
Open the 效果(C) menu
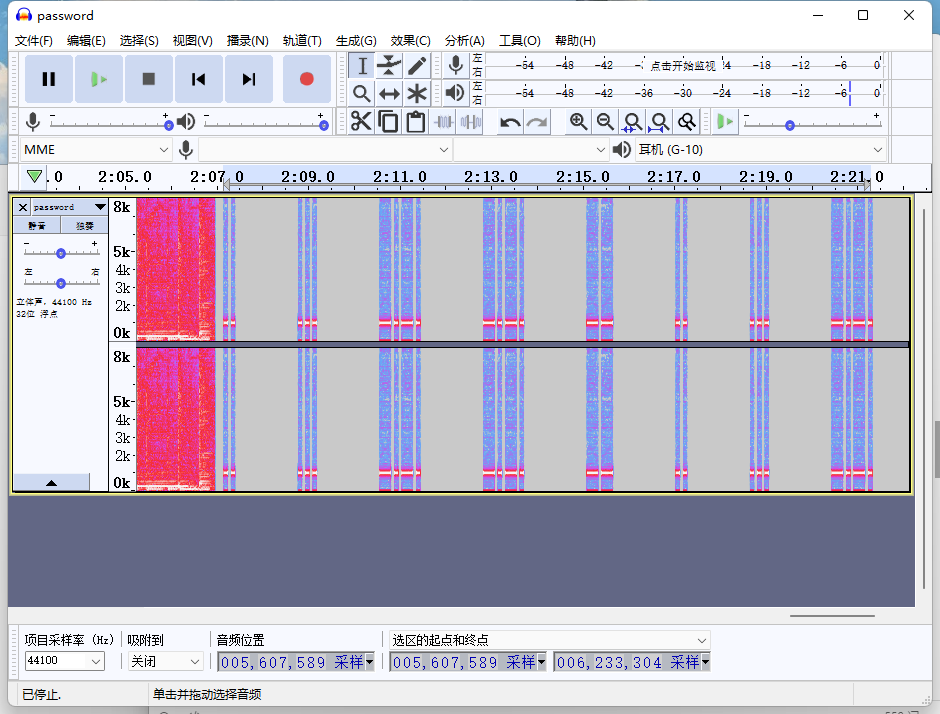point(410,41)
